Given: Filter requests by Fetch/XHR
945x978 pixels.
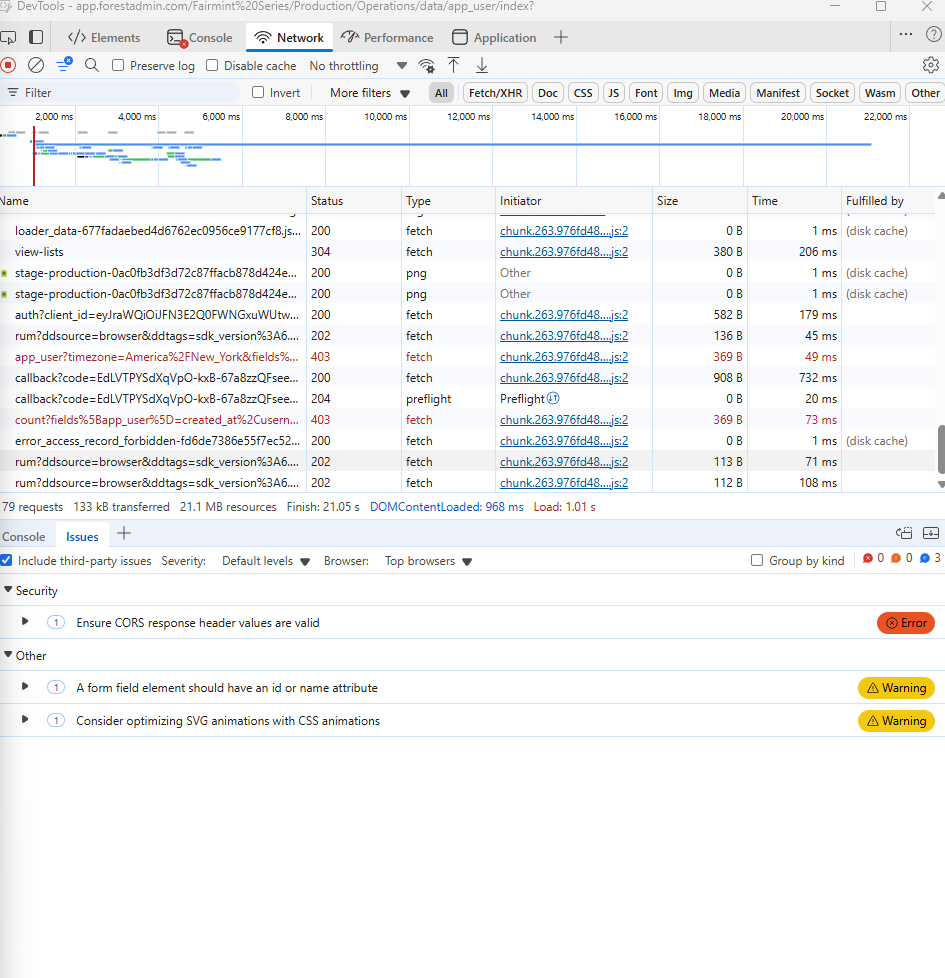Looking at the screenshot, I should tap(495, 93).
